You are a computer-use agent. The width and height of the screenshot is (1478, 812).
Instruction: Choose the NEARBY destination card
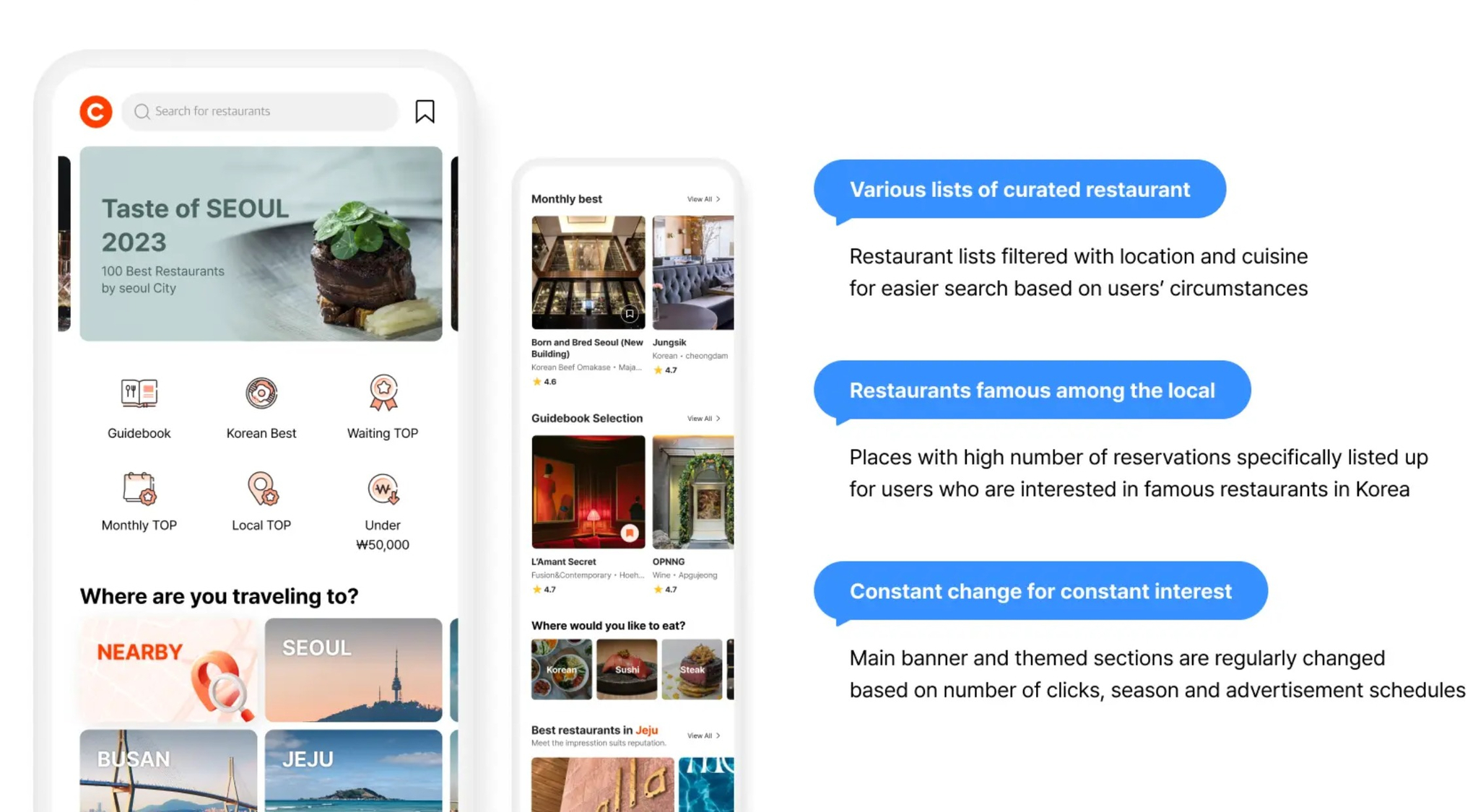pos(168,670)
